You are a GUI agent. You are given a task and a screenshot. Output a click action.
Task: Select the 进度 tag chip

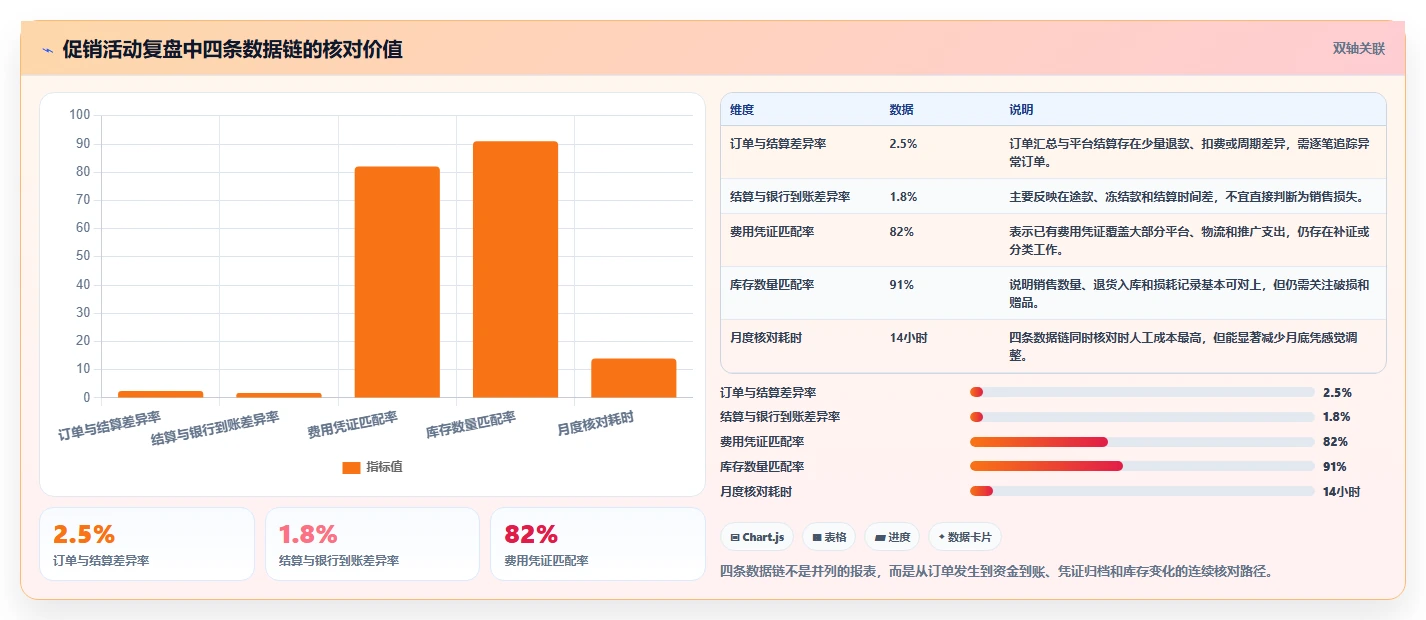coord(892,537)
